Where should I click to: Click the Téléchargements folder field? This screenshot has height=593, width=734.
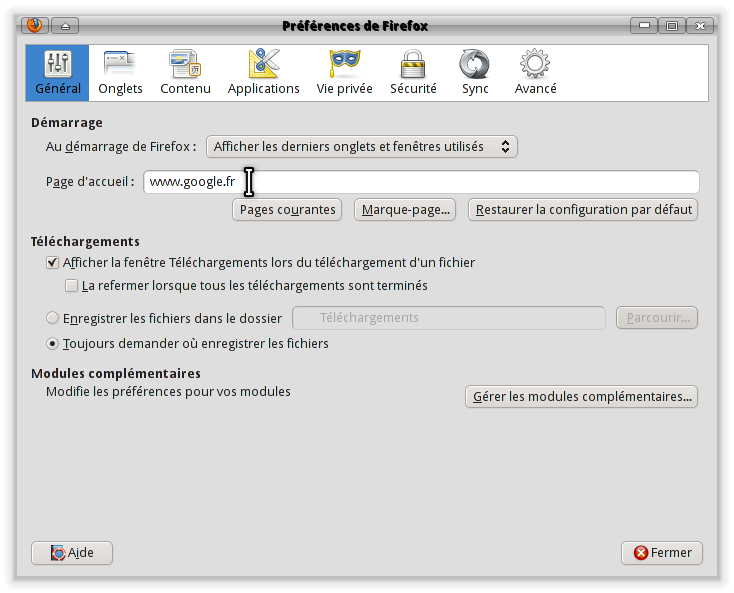449,318
